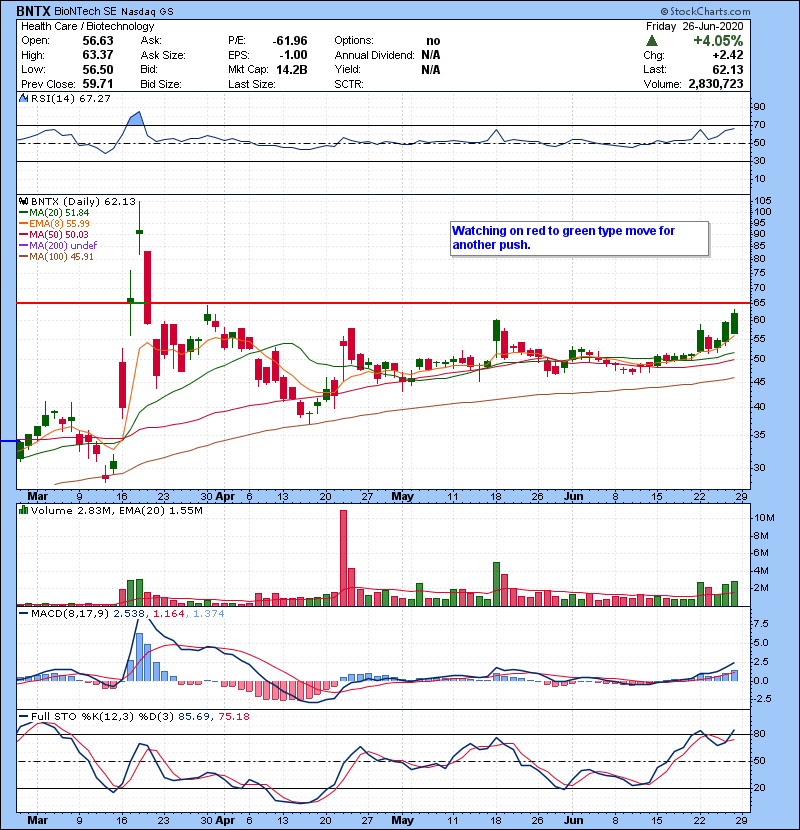Click the stochastic %D value 75.18

pos(234,716)
